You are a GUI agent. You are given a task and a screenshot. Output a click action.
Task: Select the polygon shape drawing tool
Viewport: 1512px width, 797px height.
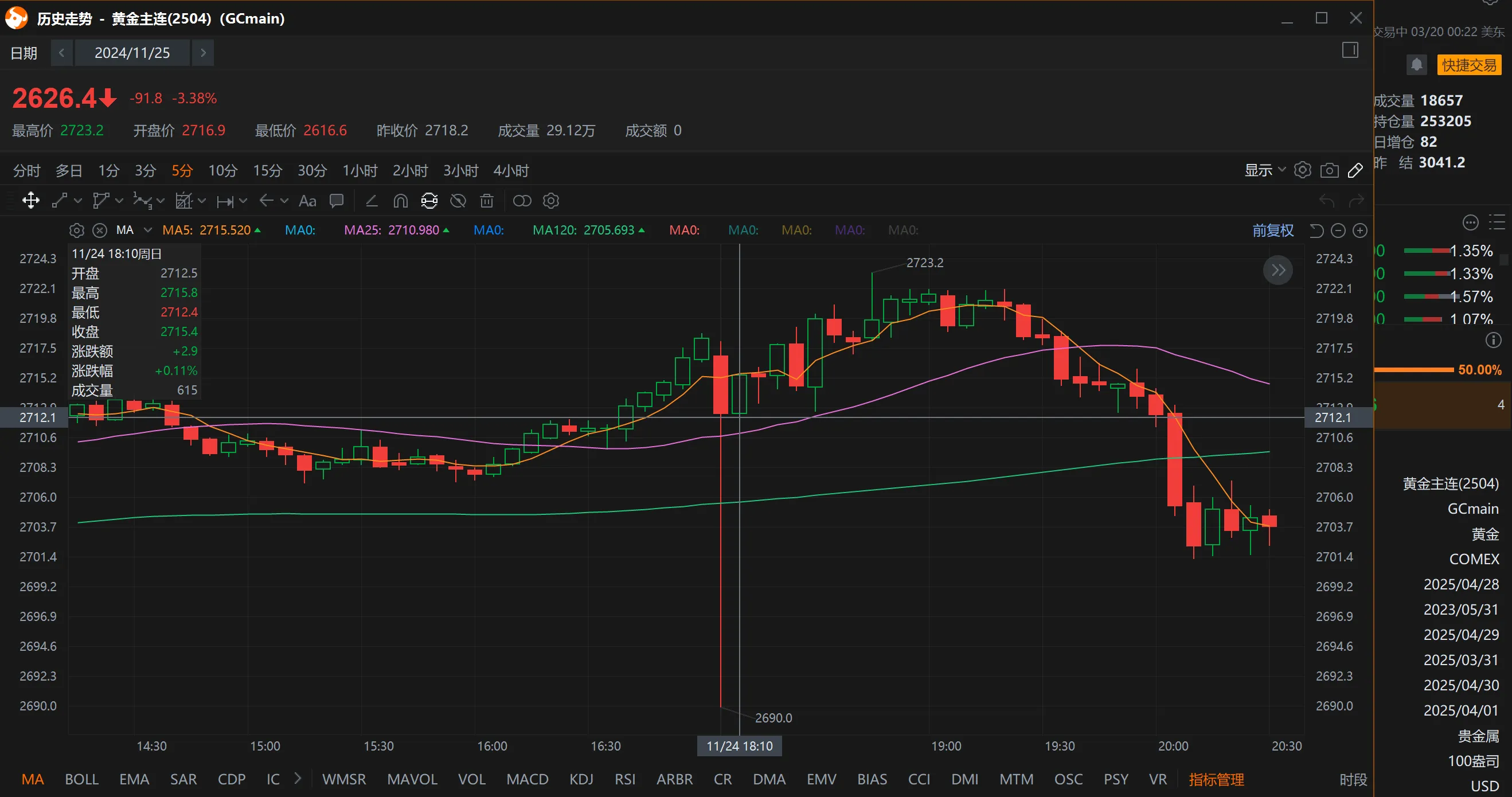pyautogui.click(x=101, y=201)
